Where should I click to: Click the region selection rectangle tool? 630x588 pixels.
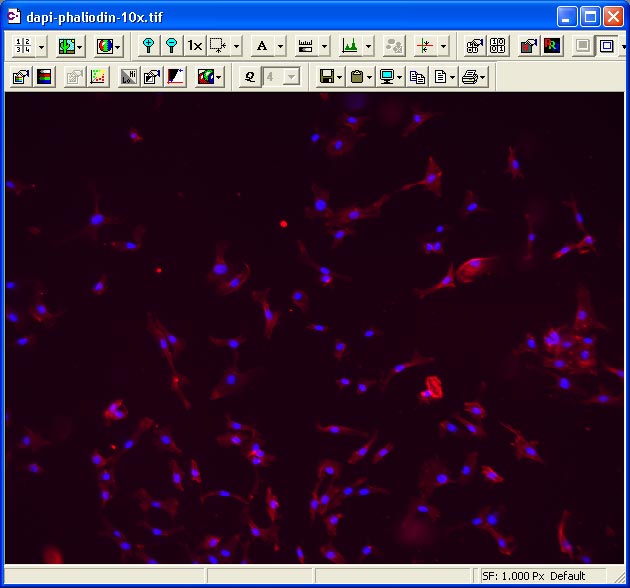pyautogui.click(x=218, y=46)
